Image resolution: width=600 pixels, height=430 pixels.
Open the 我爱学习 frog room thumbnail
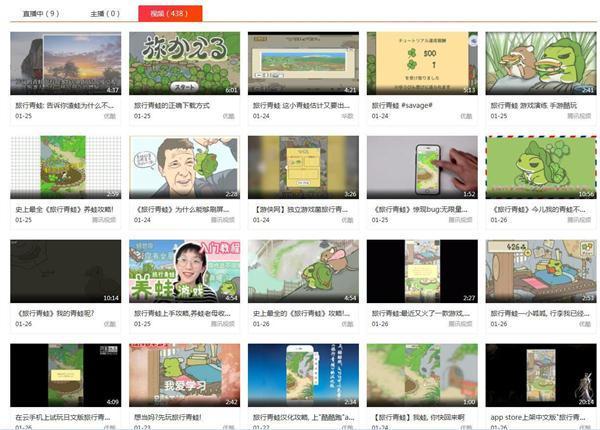click(184, 375)
